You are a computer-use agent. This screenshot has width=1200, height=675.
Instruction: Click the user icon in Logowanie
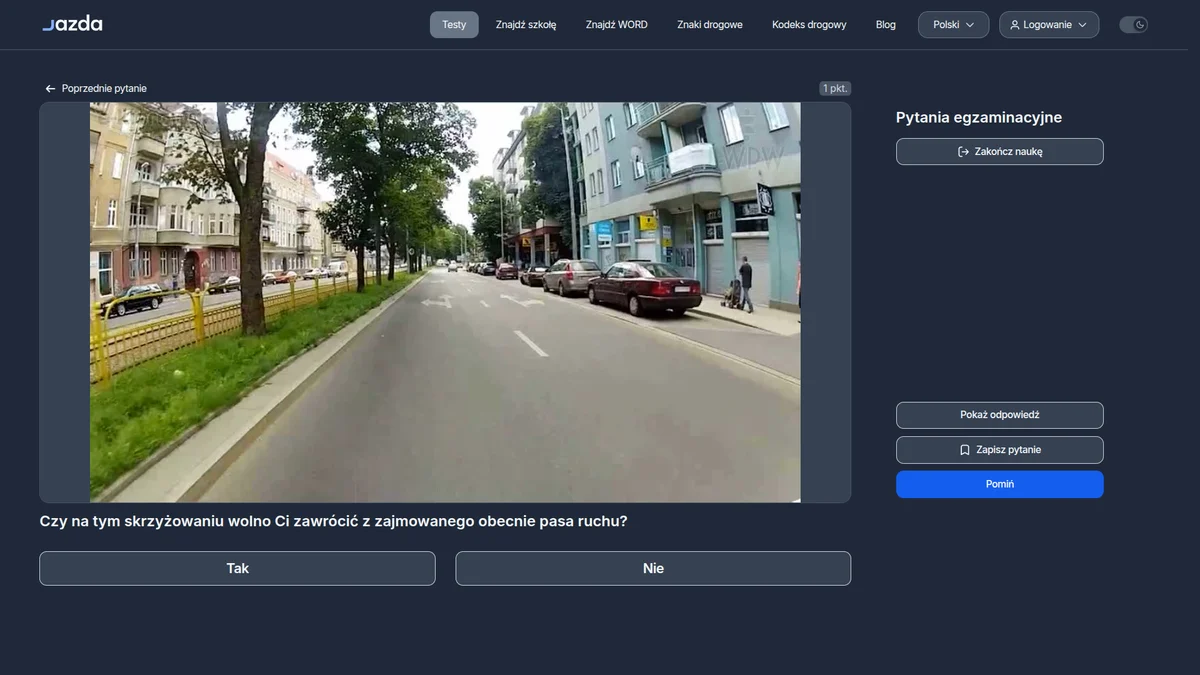(x=1015, y=25)
